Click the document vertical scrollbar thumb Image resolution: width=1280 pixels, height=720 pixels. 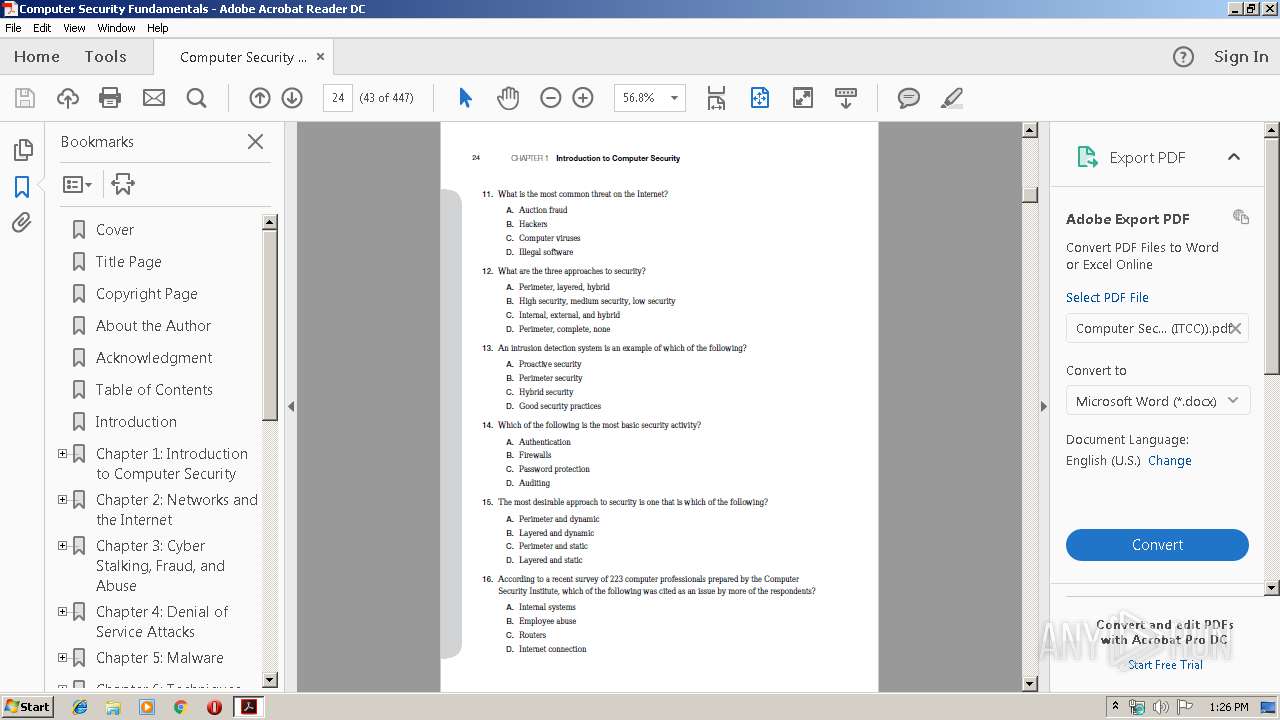coord(1030,194)
